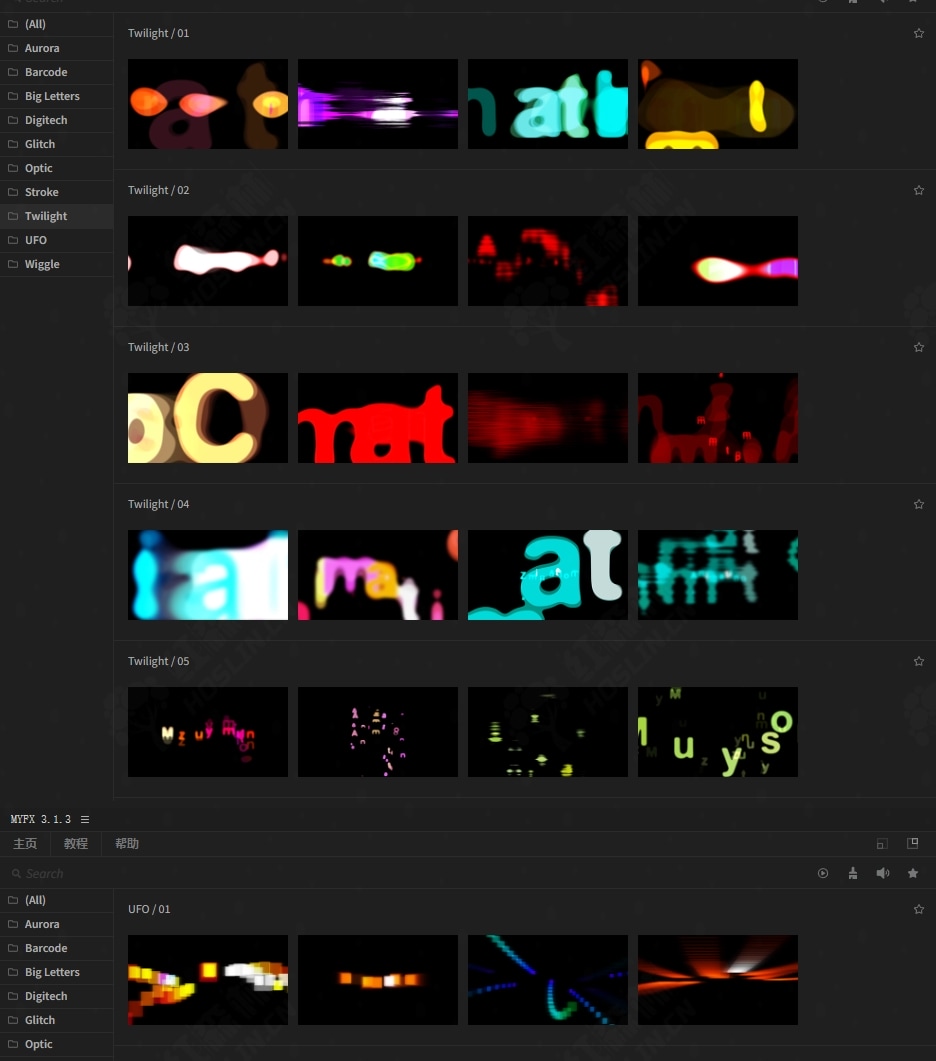Select the Wiggle folder in the sidebar
Screen dimensions: 936x1061
56,265
